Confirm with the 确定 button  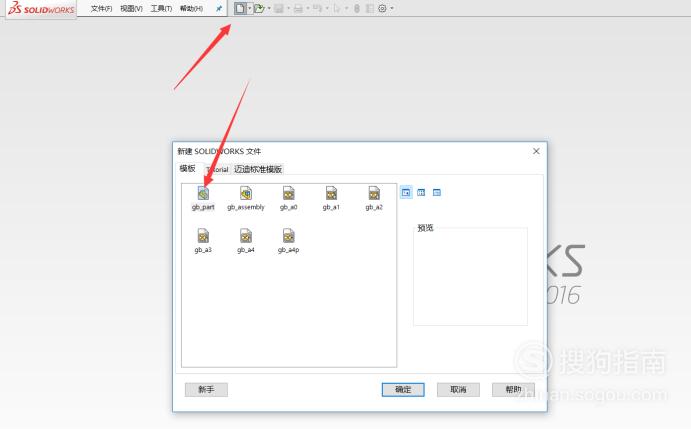(403, 389)
